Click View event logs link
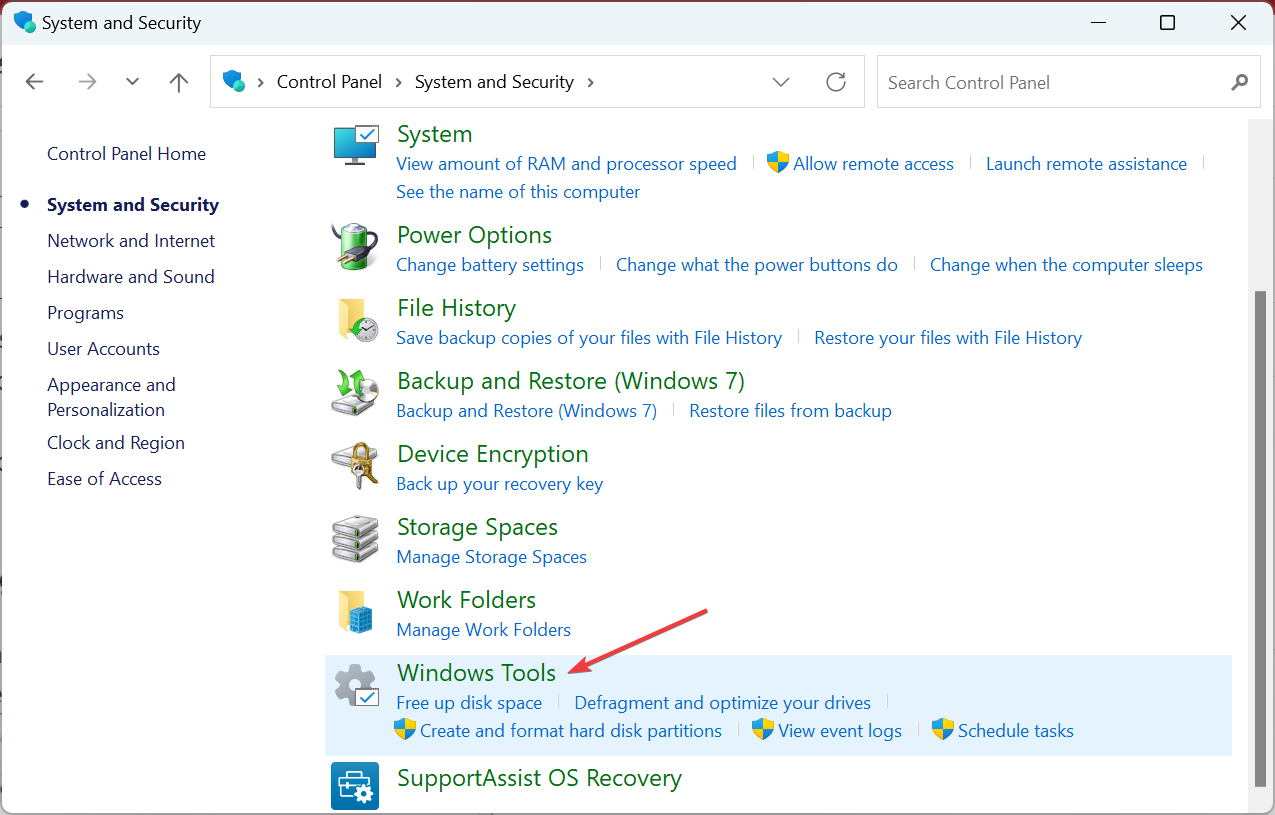The width and height of the screenshot is (1275, 815). point(840,731)
